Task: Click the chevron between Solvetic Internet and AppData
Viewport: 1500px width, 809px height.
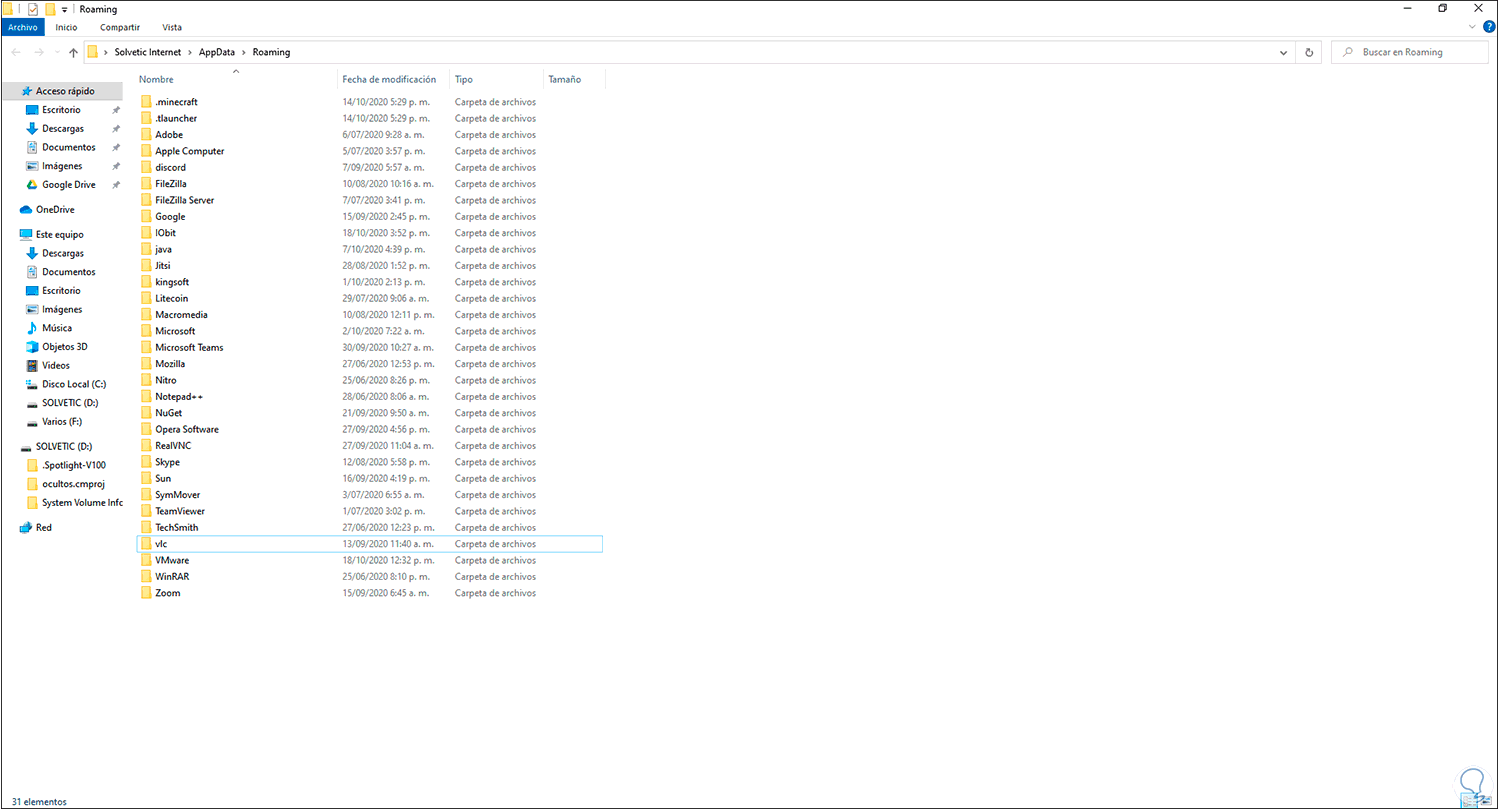Action: [x=190, y=52]
